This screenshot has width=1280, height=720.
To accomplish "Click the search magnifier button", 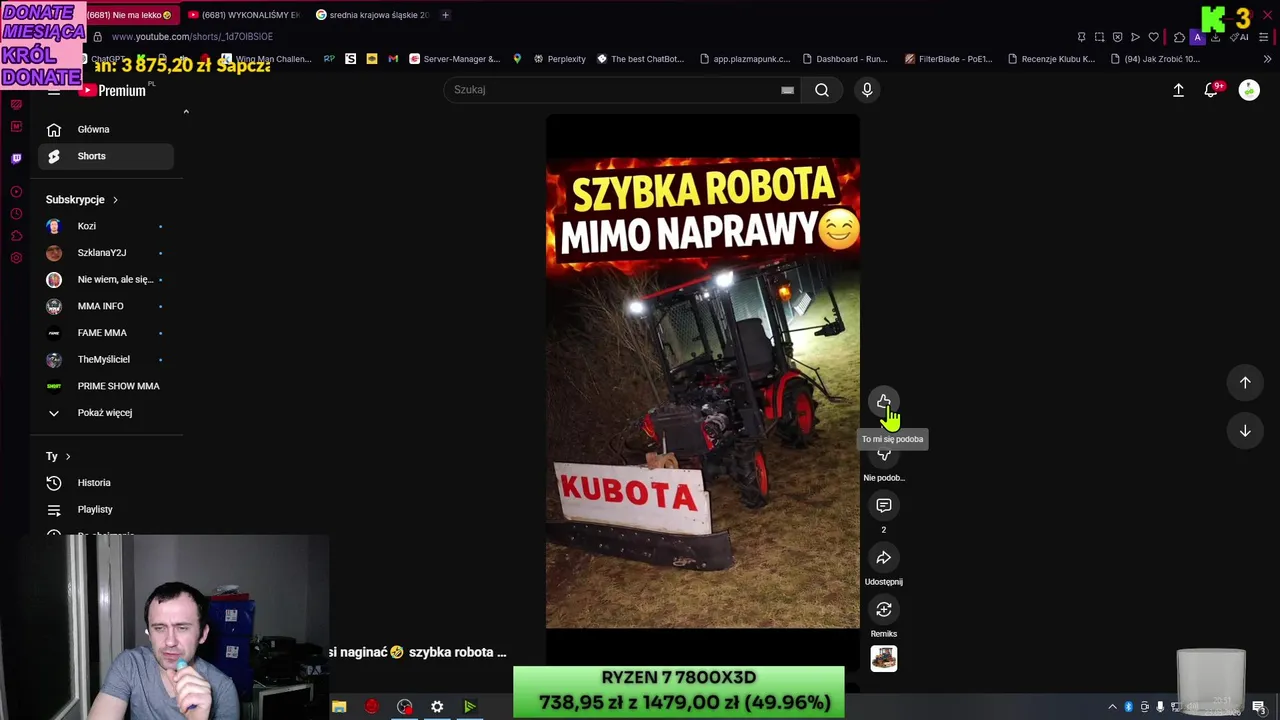I will click(x=822, y=90).
